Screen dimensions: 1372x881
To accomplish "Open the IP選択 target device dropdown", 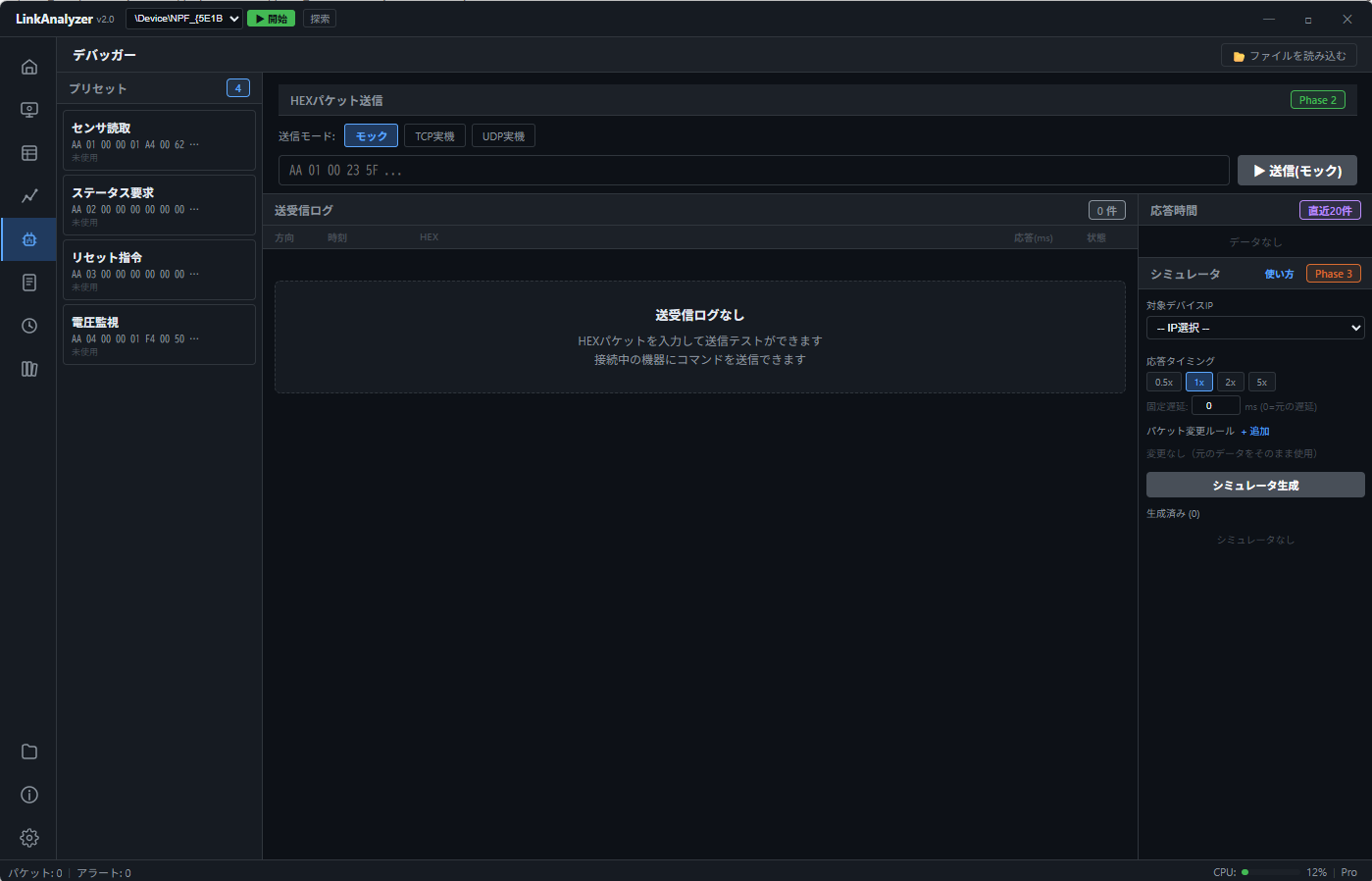I will (x=1255, y=328).
